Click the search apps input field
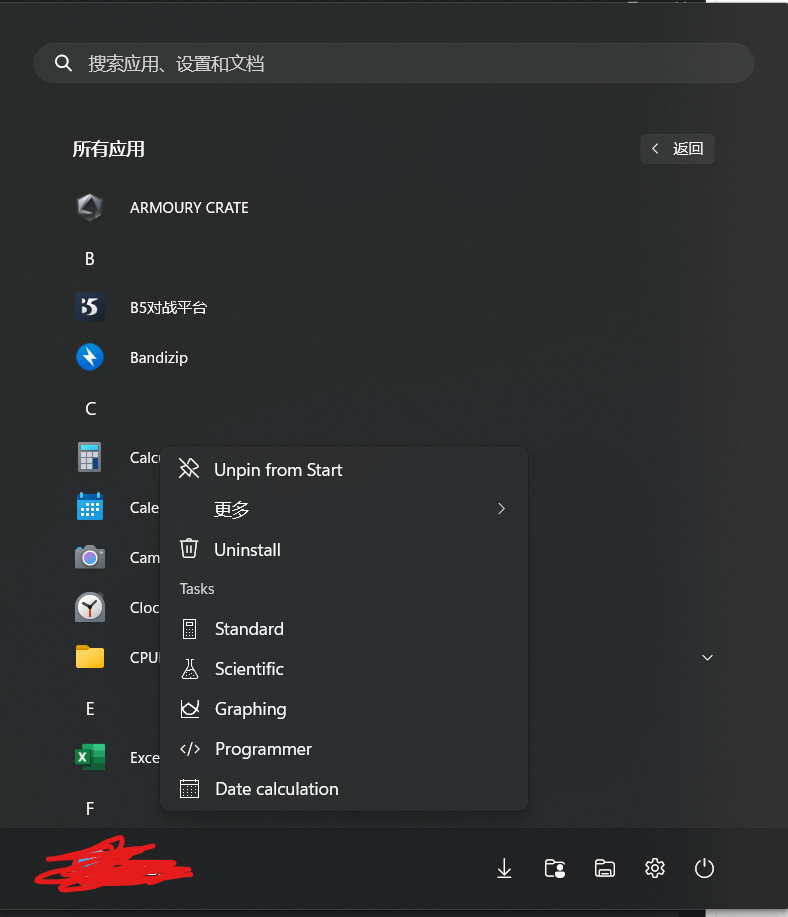 394,63
